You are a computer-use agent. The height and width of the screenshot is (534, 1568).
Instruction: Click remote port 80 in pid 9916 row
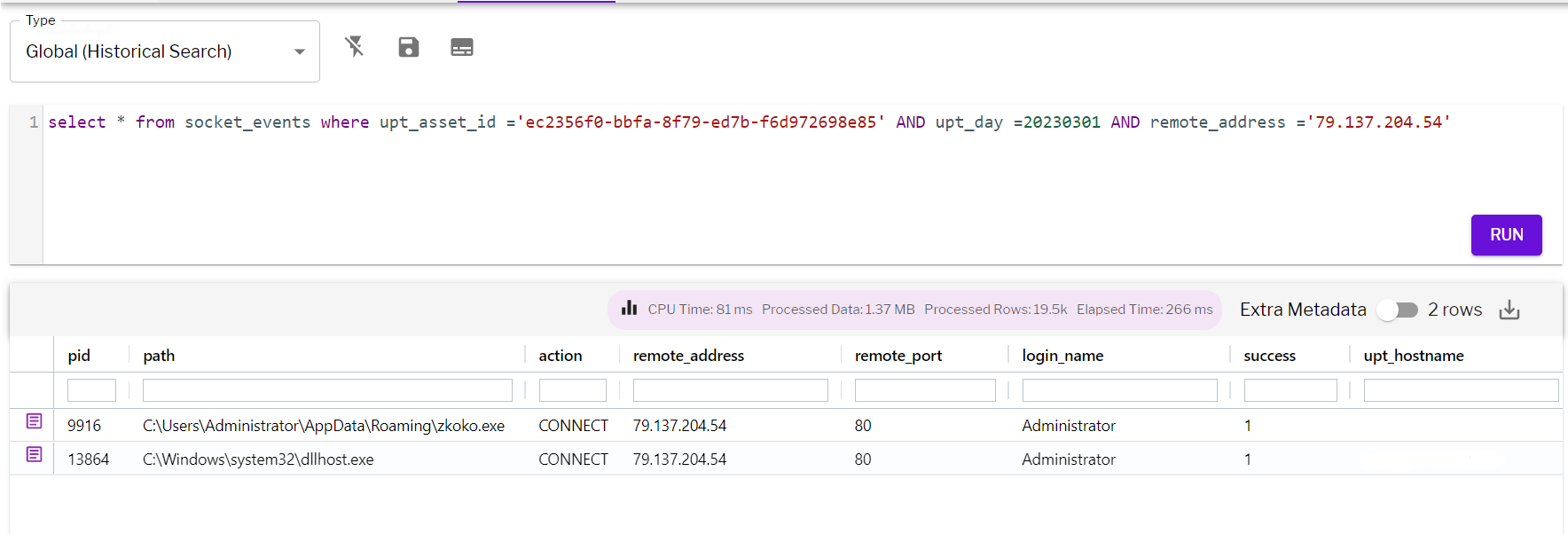[x=863, y=426]
